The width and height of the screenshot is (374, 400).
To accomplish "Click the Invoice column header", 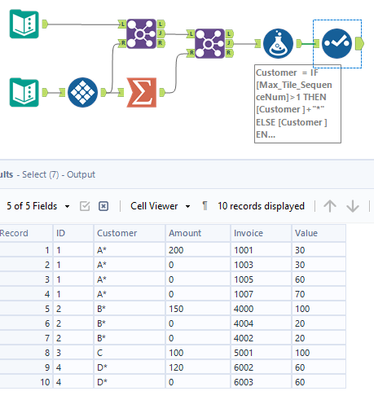I will (x=261, y=233).
